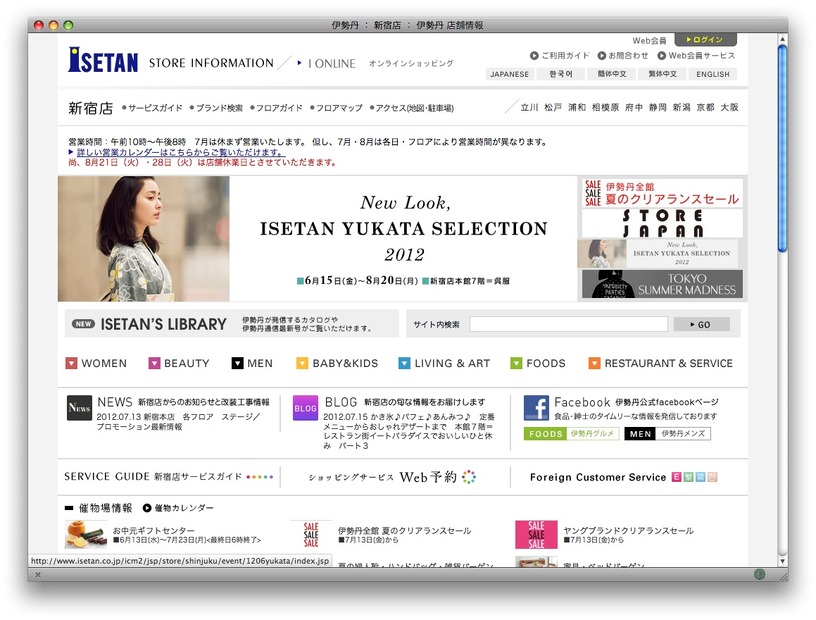
Task: Select the 繁体中文 language tab
Action: (x=662, y=74)
